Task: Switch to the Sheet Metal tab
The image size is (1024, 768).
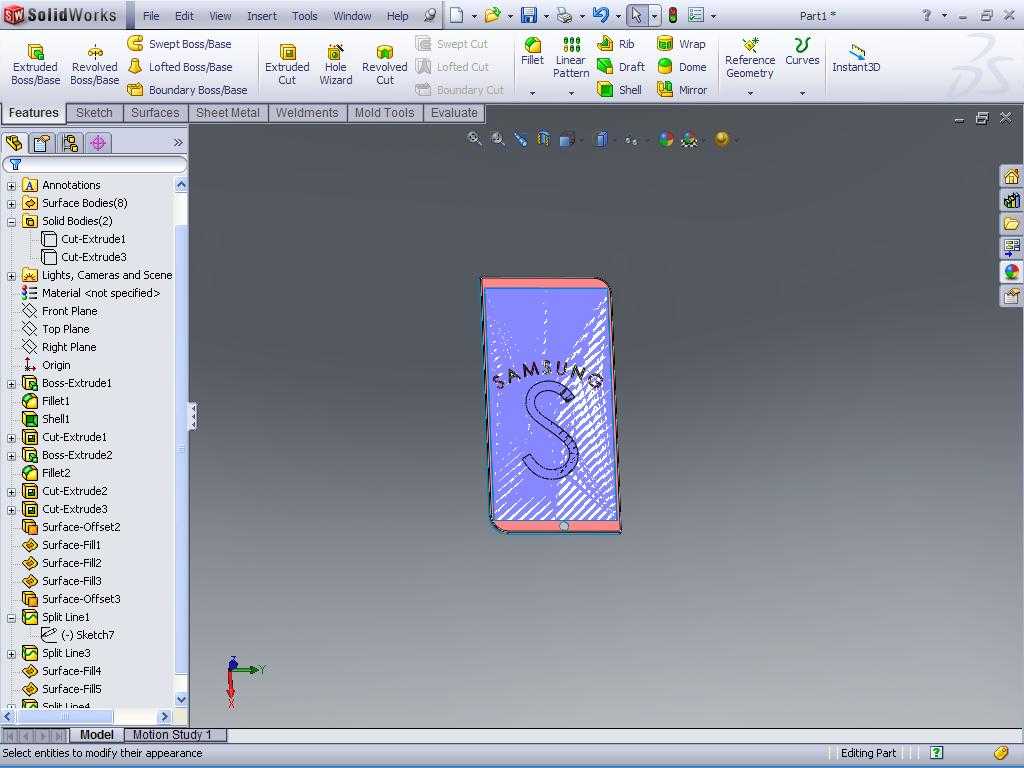Action: point(228,113)
